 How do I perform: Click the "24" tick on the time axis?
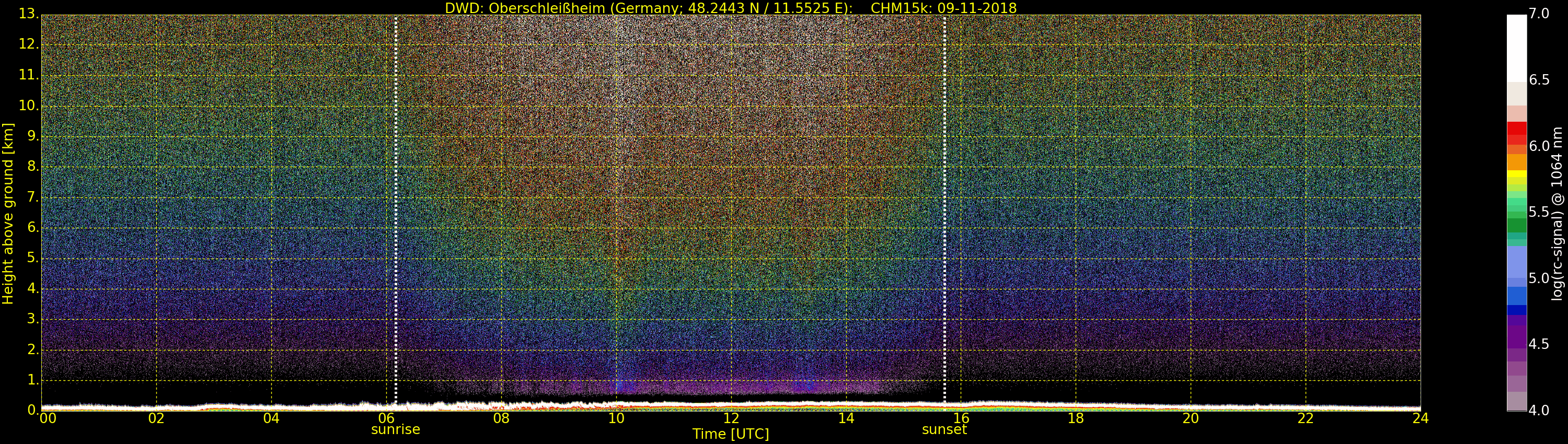[1420, 418]
